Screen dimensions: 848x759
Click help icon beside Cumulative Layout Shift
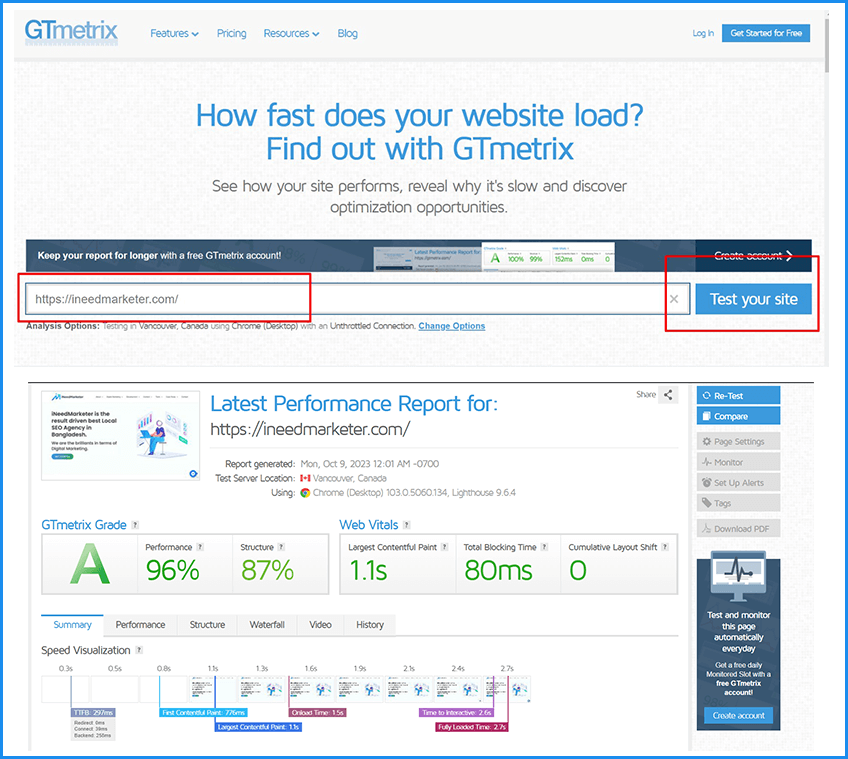665,547
